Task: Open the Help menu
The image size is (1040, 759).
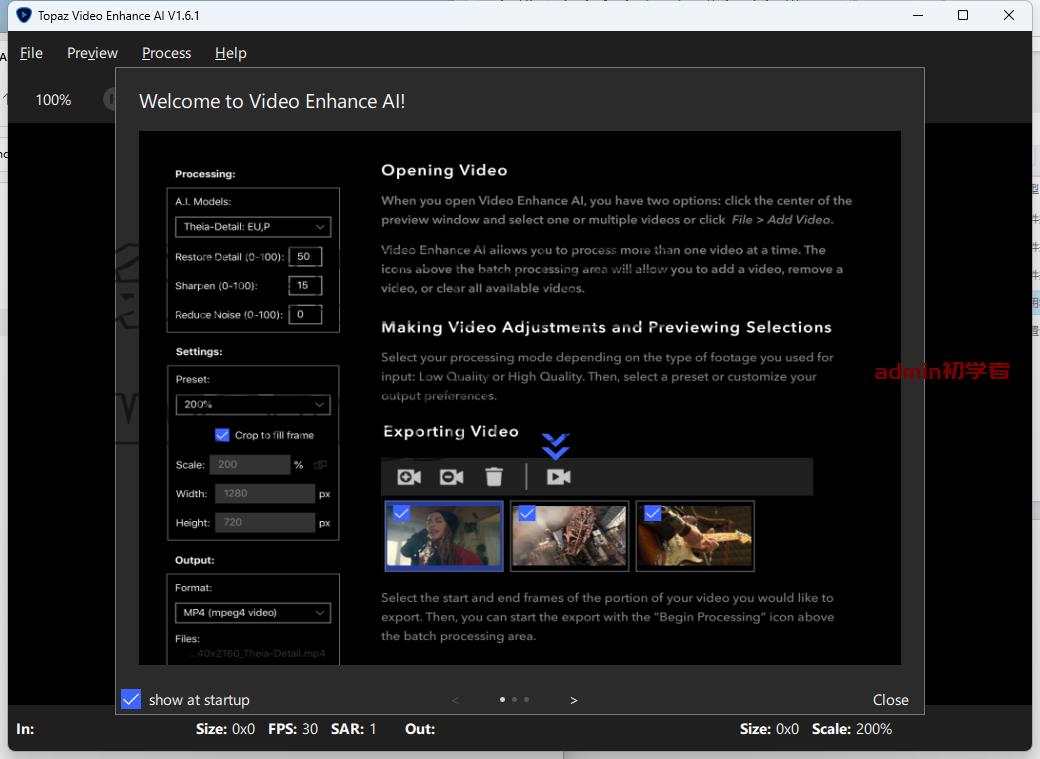Action: (x=231, y=53)
